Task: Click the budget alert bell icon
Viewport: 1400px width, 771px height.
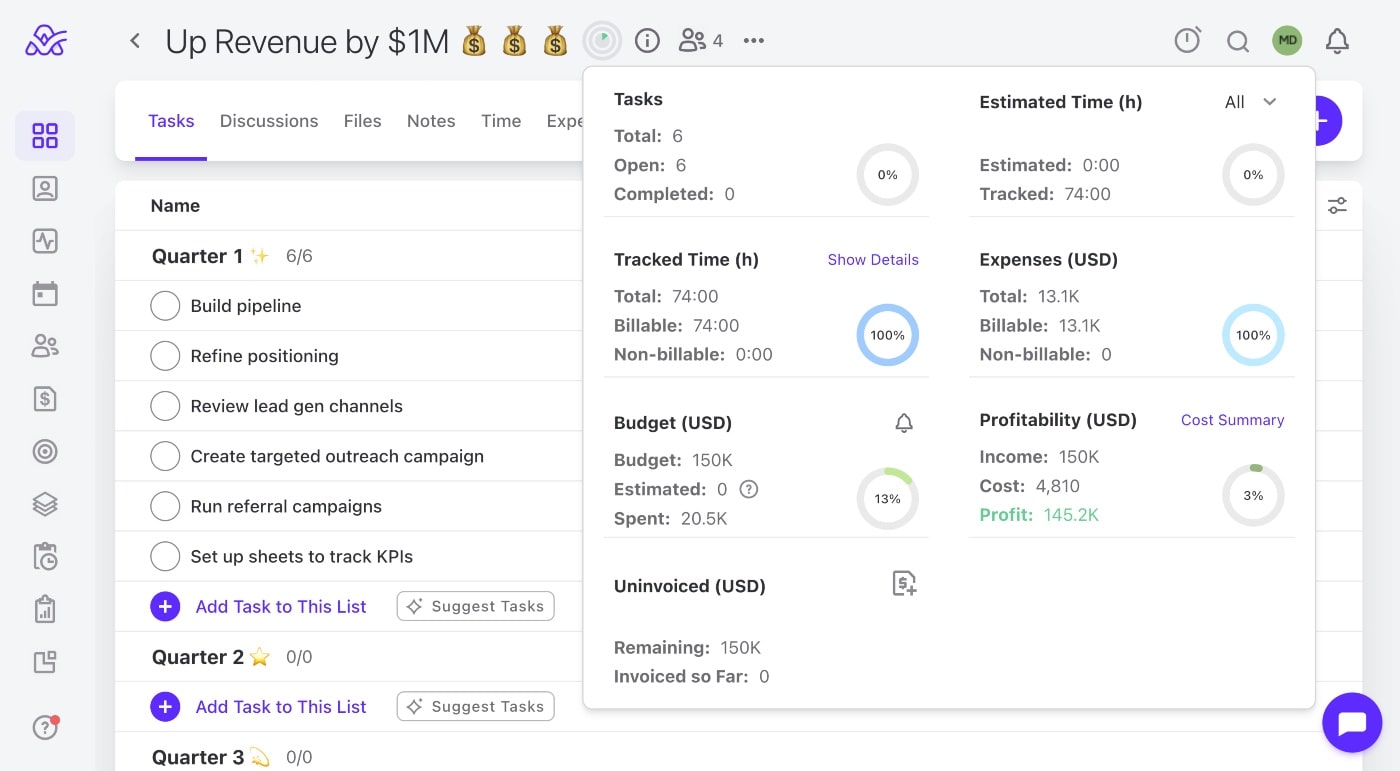Action: click(x=903, y=423)
